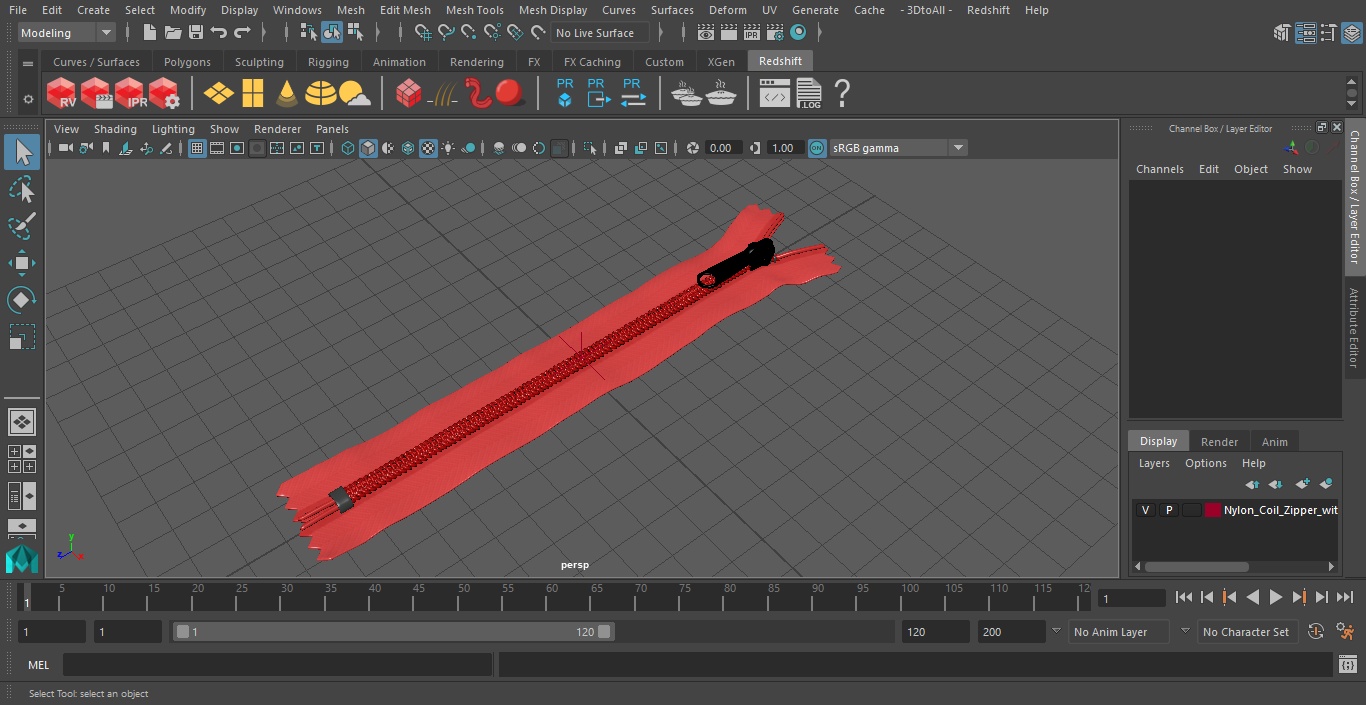Click the Undo arrow icon
1366x705 pixels.
(x=219, y=33)
